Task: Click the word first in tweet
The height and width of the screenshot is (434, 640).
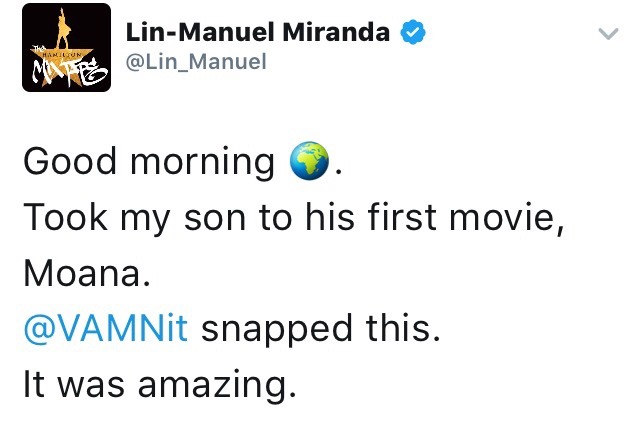Action: click(x=402, y=217)
